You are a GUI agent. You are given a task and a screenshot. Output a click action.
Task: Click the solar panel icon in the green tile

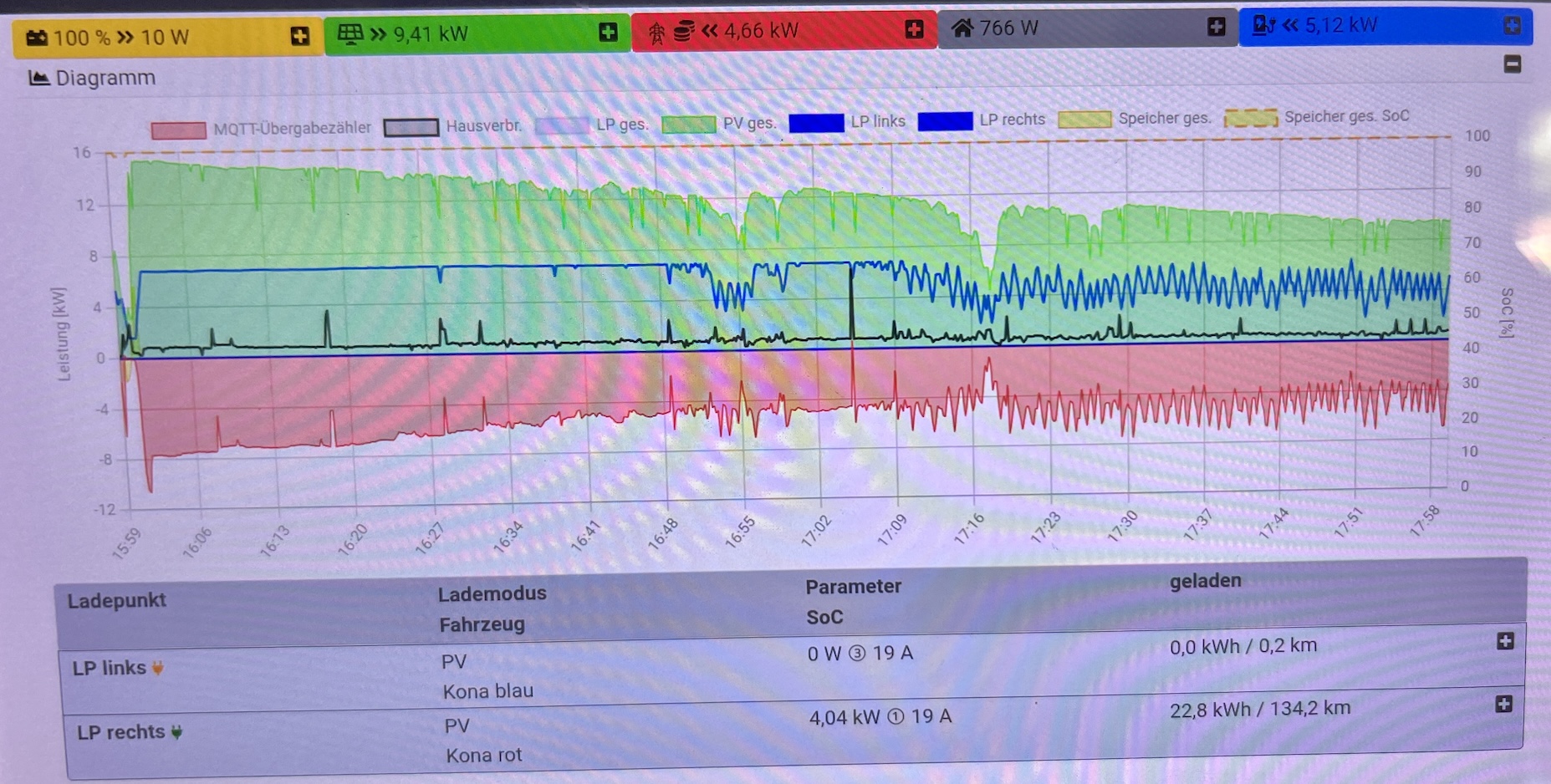point(349,33)
